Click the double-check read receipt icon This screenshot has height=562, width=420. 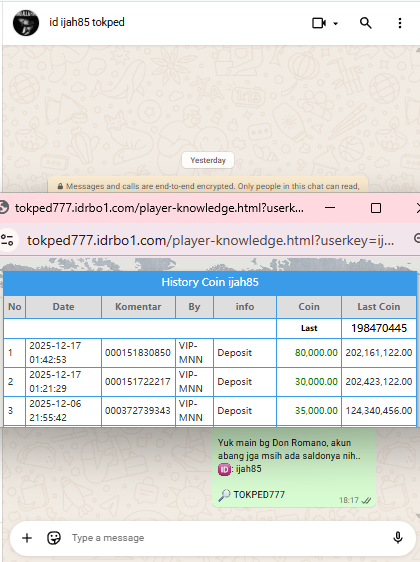(366, 500)
